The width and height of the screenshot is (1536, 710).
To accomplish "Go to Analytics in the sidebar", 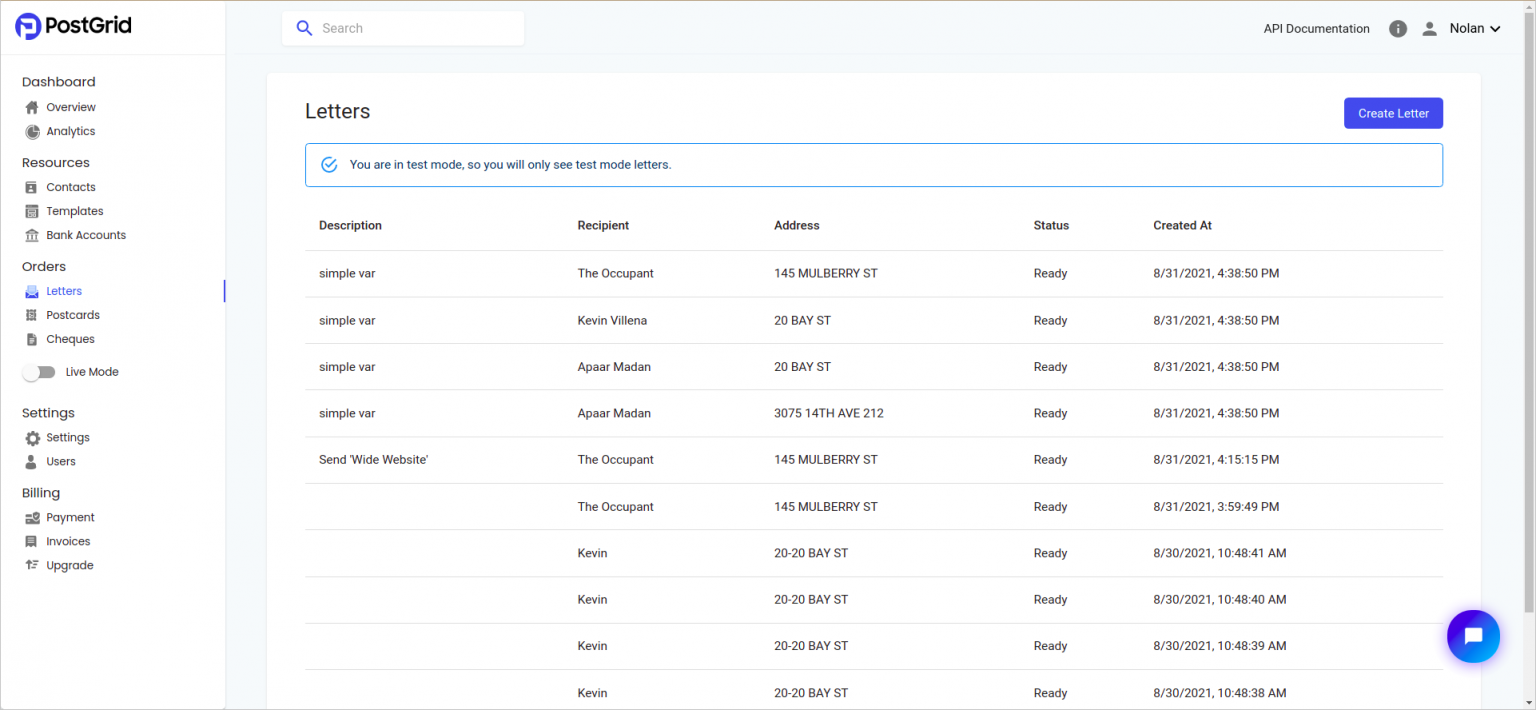I will (x=71, y=131).
